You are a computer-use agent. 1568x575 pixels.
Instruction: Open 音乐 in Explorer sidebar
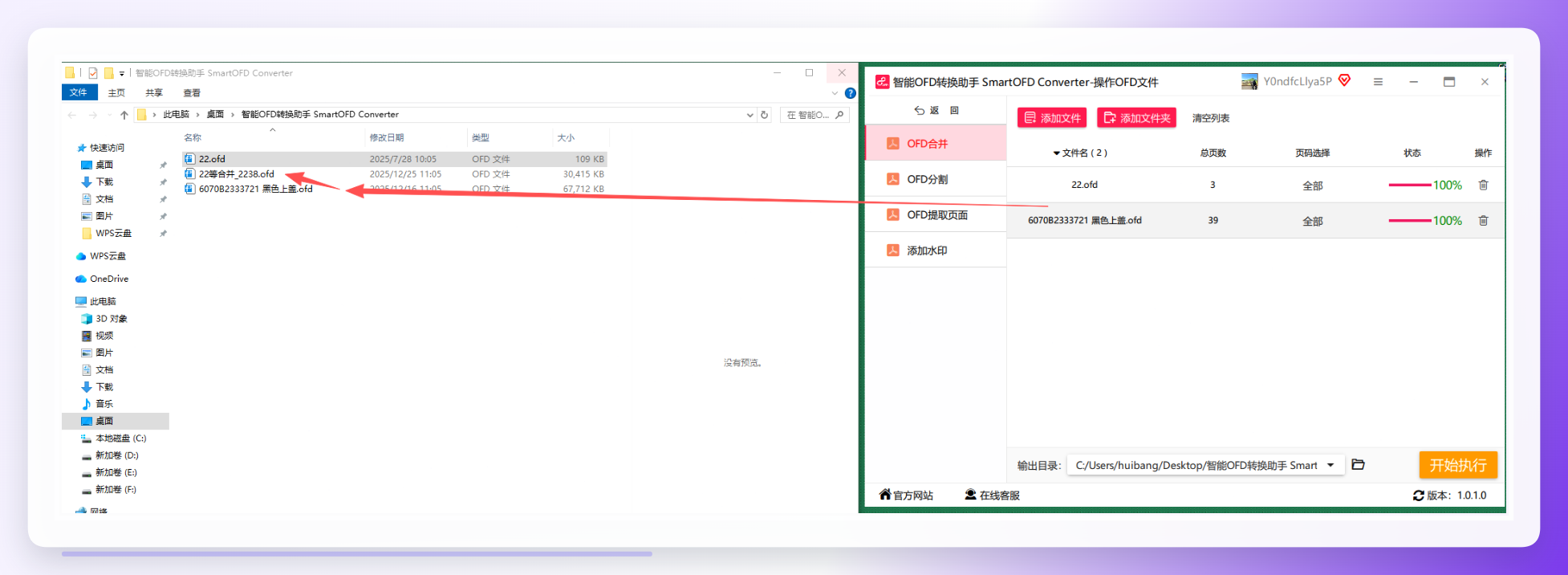pyautogui.click(x=104, y=404)
